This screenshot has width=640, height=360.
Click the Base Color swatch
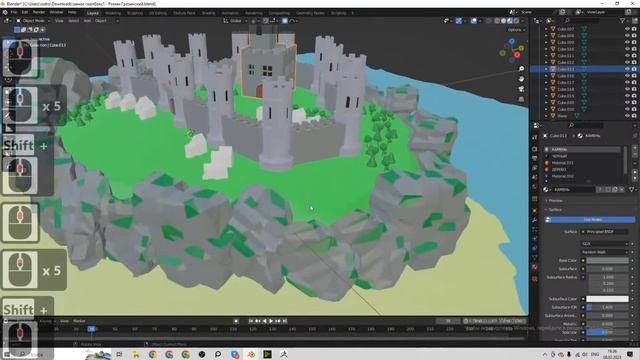607,260
